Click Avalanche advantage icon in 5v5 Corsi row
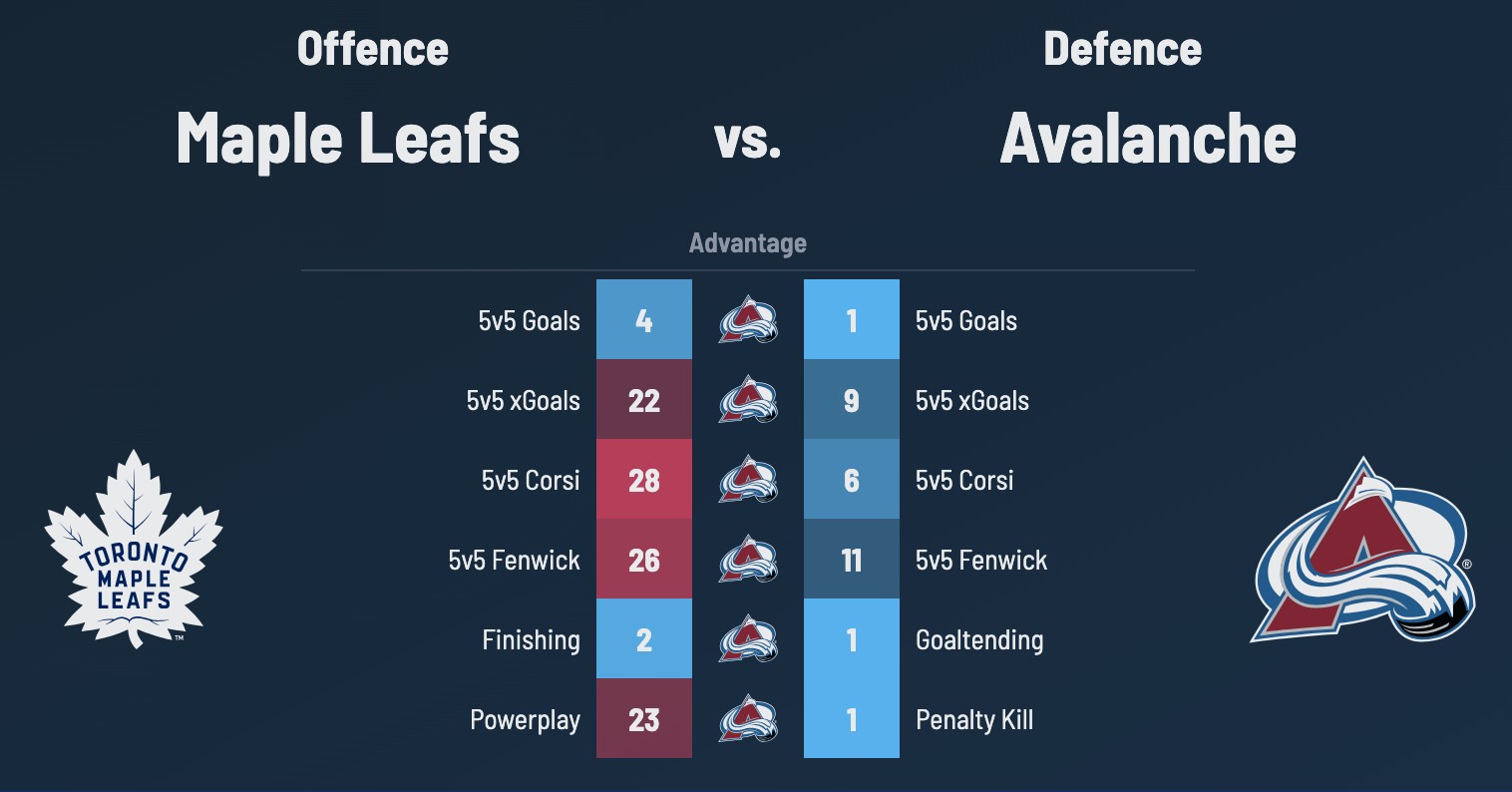 (x=748, y=480)
